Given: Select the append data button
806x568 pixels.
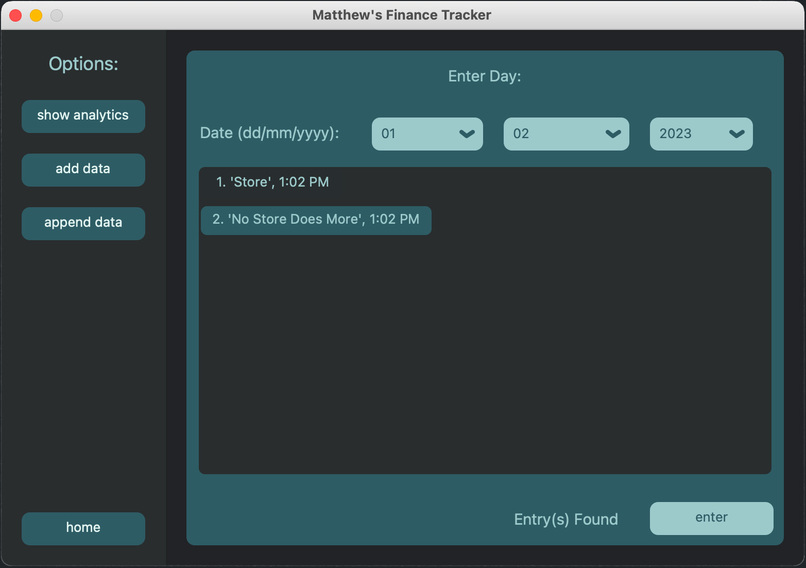Looking at the screenshot, I should (83, 223).
